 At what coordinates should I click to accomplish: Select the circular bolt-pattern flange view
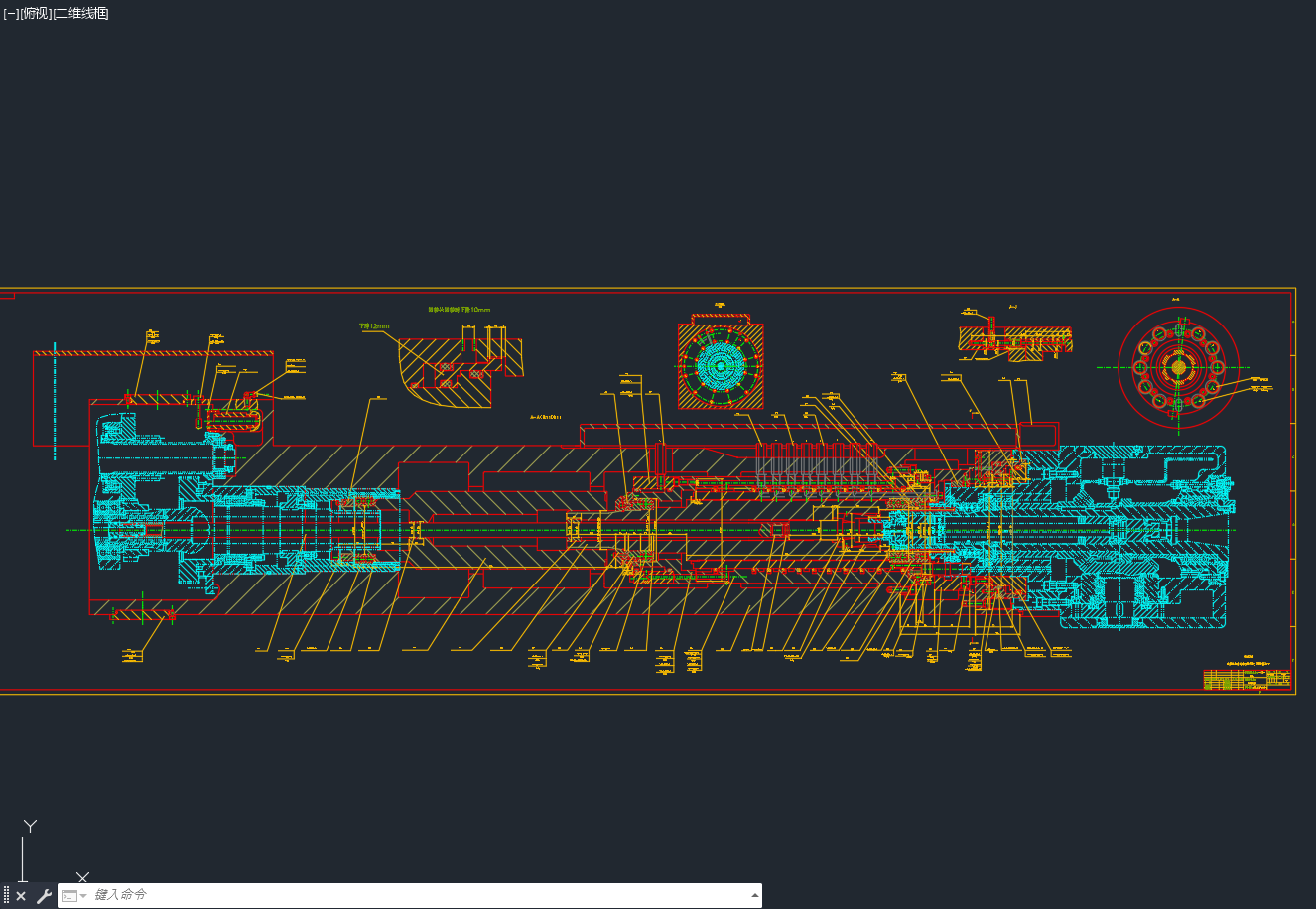(1178, 366)
